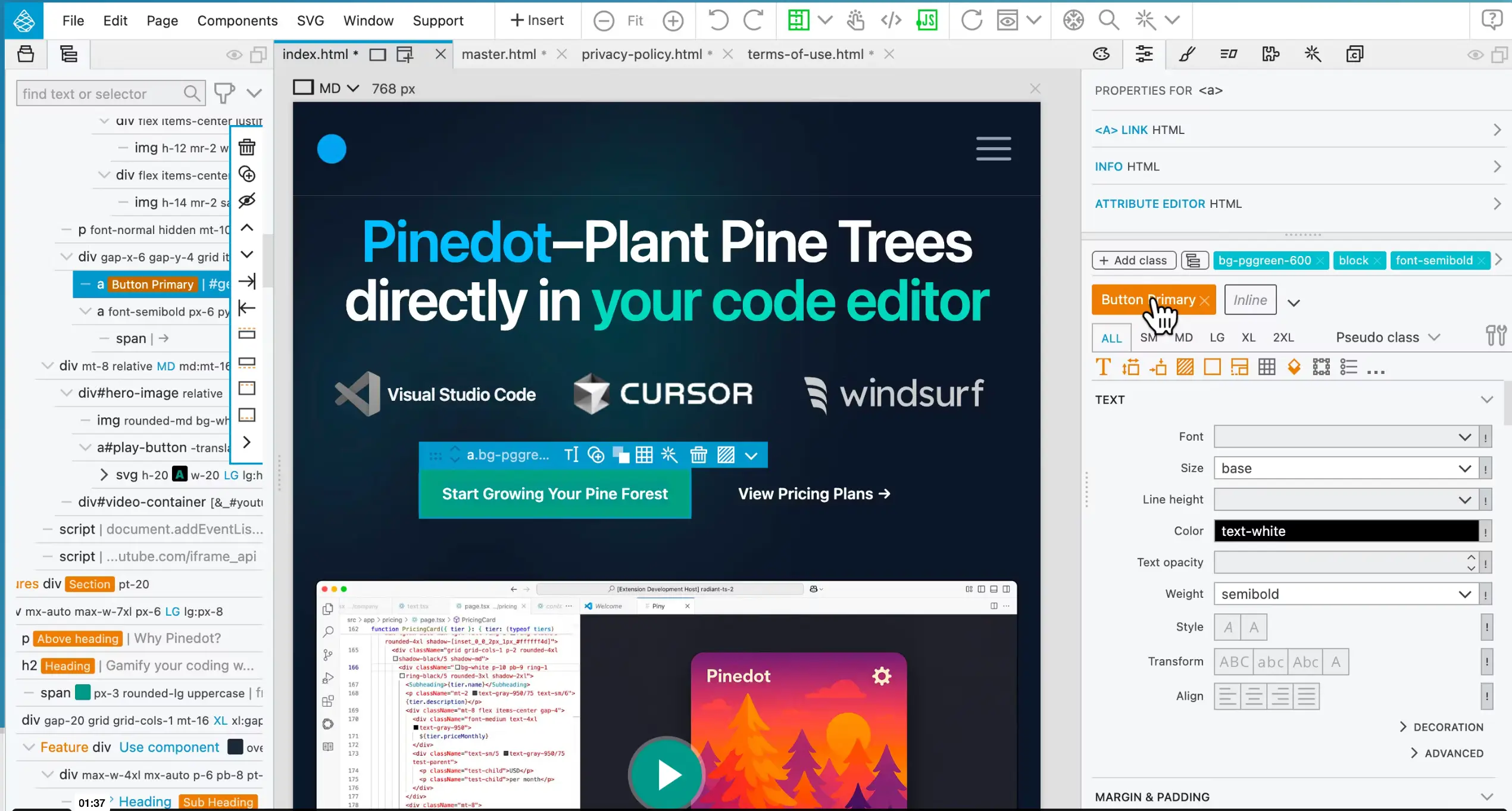Click Start Growing Your Pine Forest button
Image resolution: width=1512 pixels, height=811 pixels.
pos(555,494)
